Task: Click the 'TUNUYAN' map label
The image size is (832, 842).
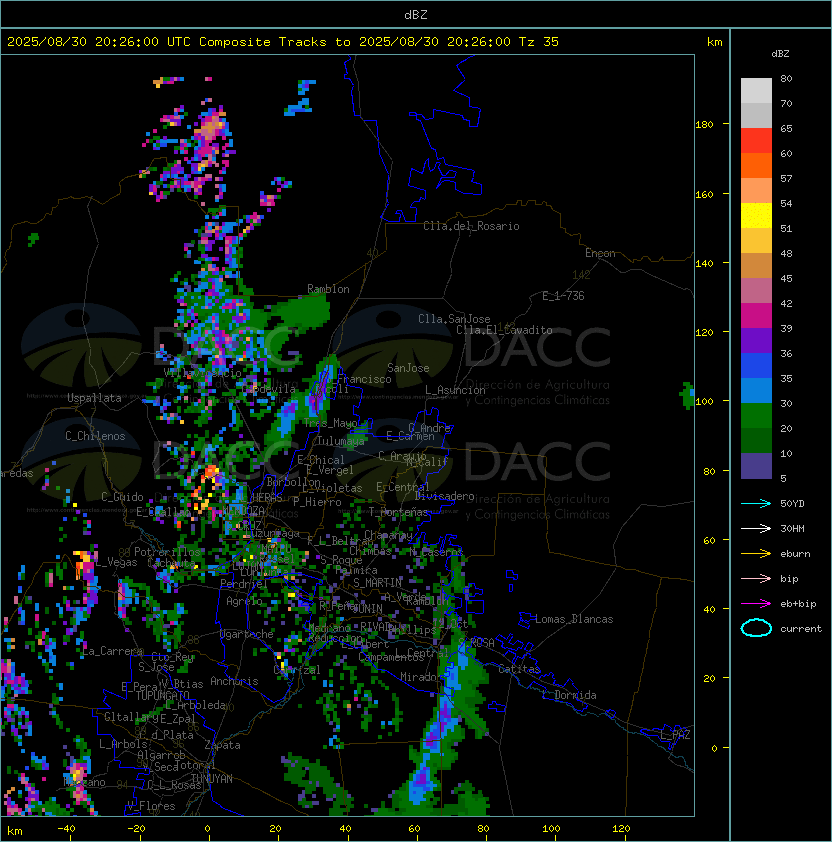Action: (x=212, y=779)
